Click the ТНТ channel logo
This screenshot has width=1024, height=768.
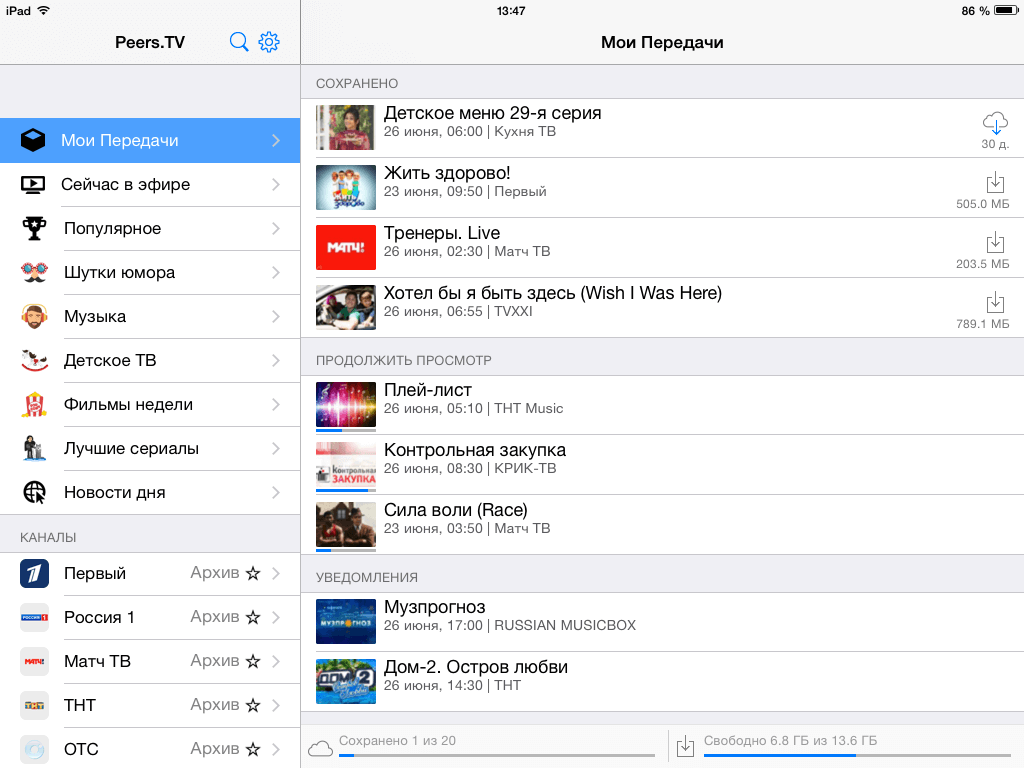click(x=34, y=705)
